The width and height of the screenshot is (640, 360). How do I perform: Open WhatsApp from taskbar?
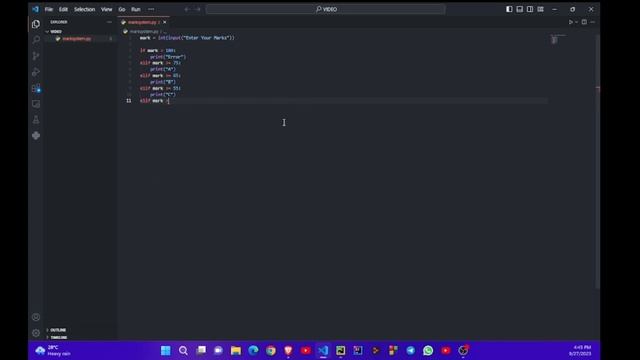click(428, 351)
